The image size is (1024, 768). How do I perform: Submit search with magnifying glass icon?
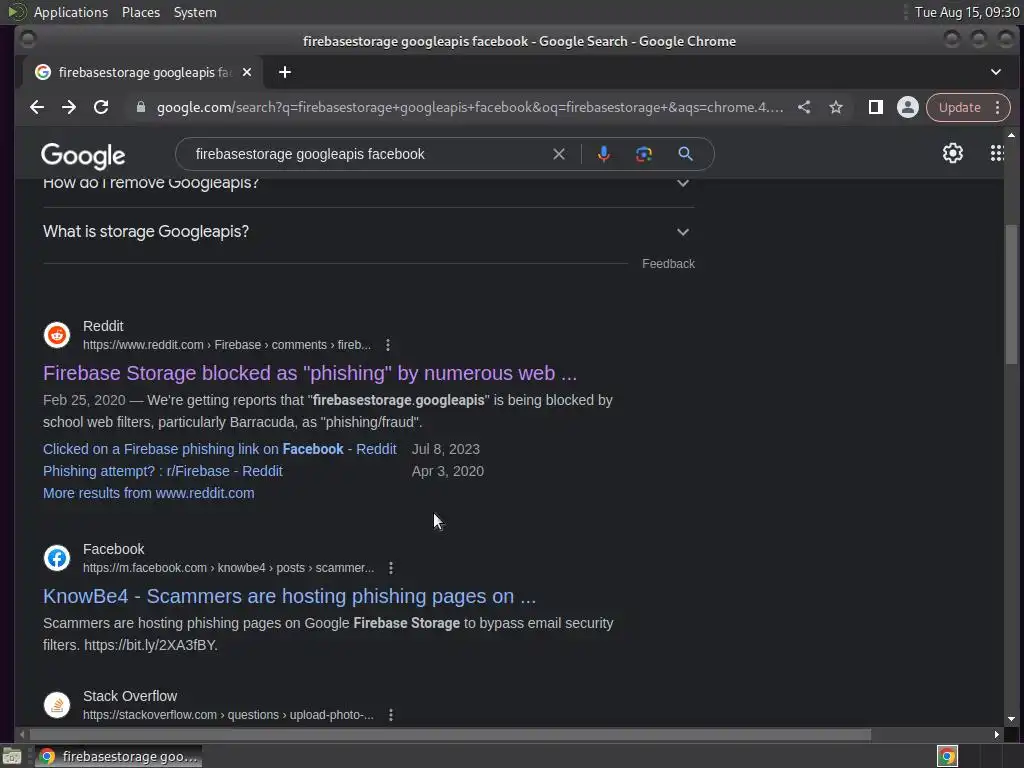click(685, 154)
